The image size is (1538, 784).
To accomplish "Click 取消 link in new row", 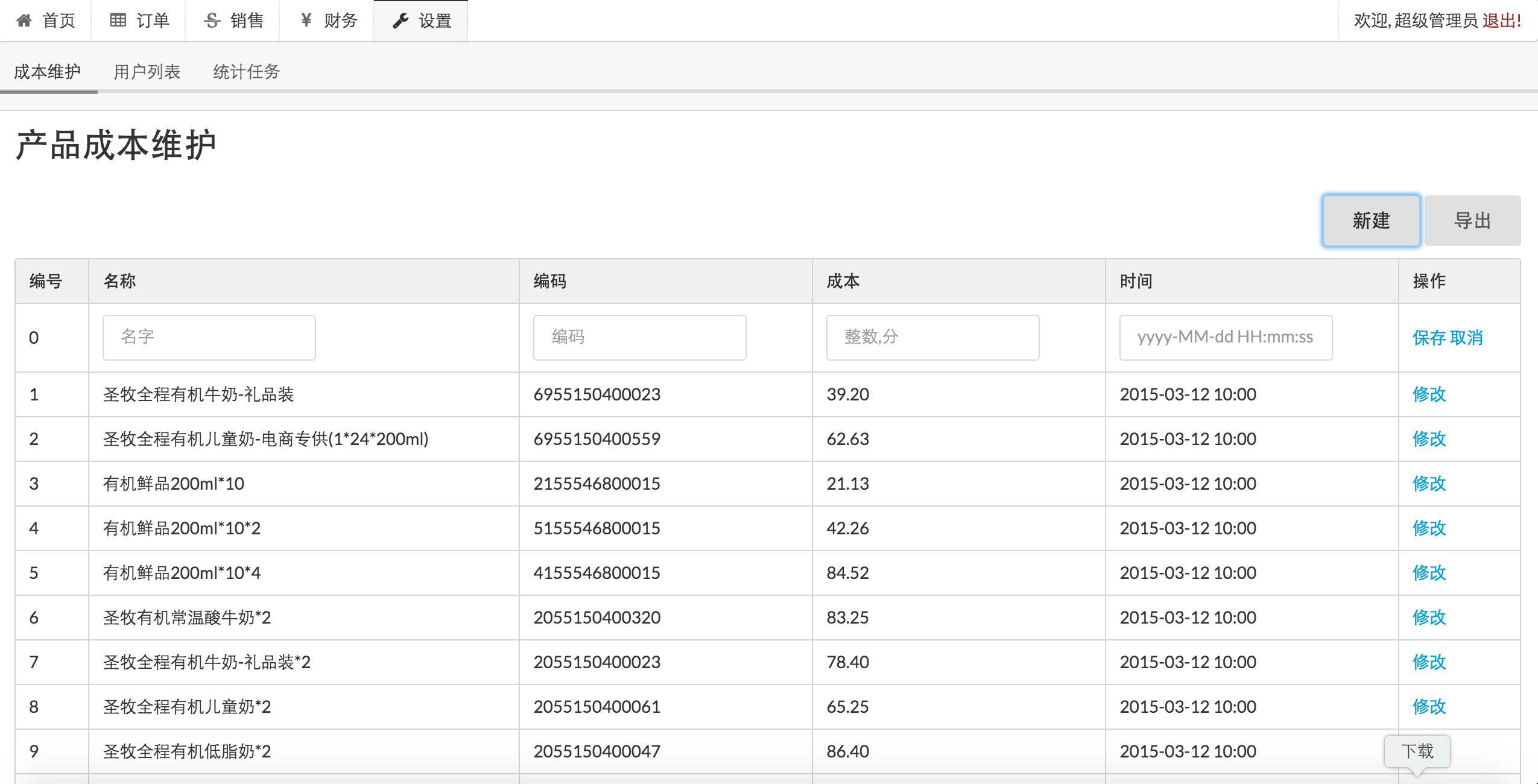I will tap(1466, 338).
